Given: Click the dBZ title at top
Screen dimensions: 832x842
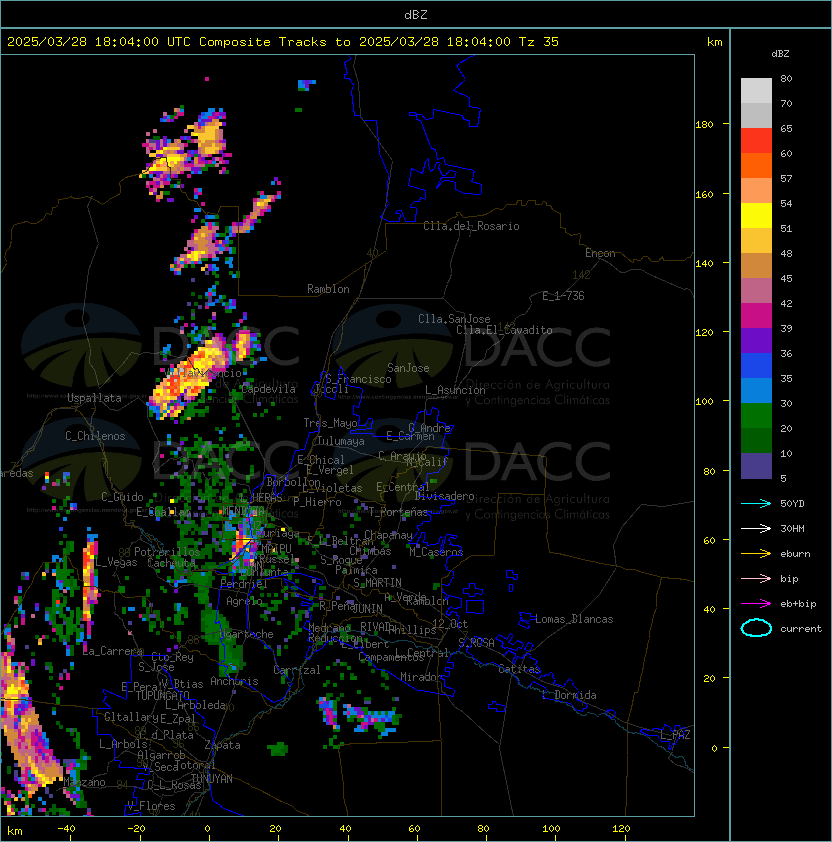Looking at the screenshot, I should (416, 15).
